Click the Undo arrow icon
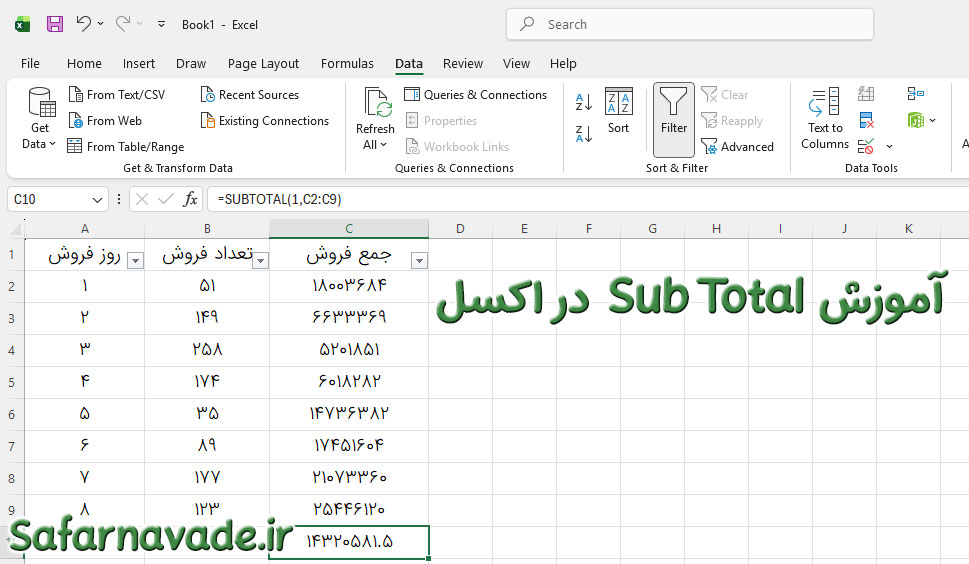The image size is (969, 564). [83, 23]
